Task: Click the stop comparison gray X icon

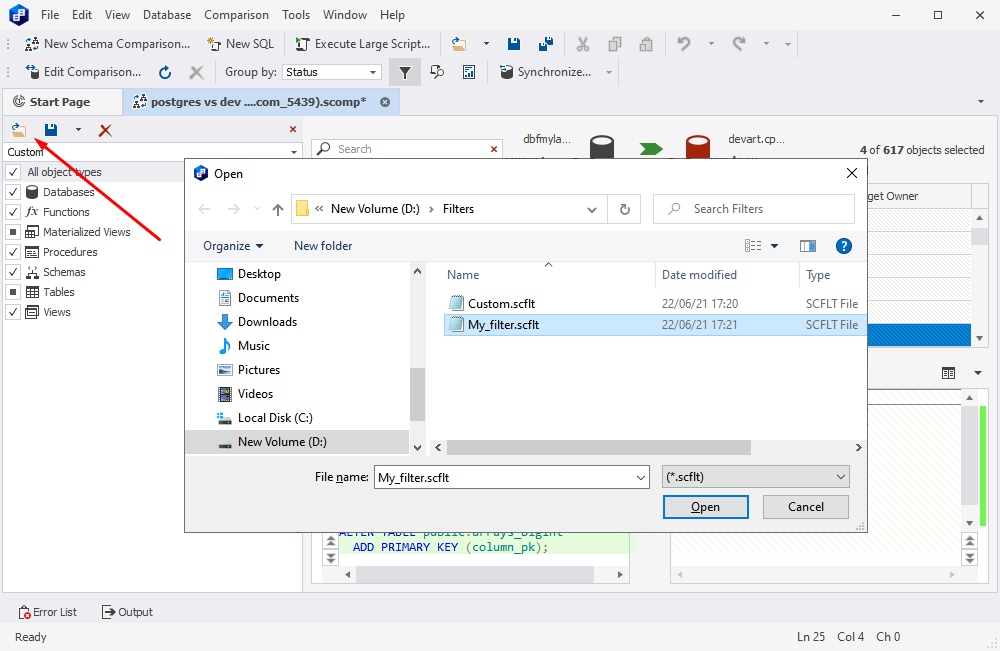Action: (x=196, y=72)
